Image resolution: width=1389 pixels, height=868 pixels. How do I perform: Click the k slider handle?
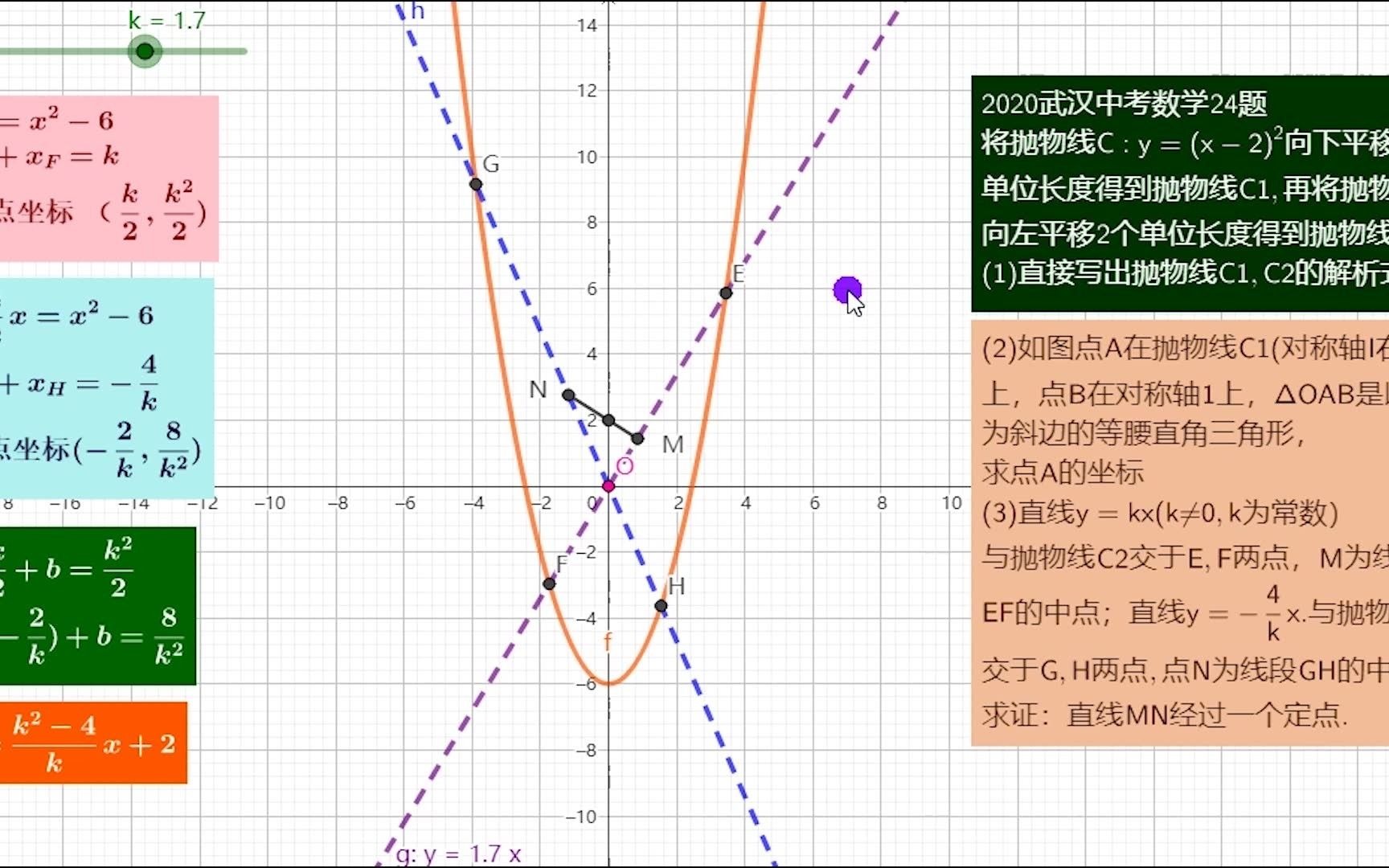click(x=145, y=51)
